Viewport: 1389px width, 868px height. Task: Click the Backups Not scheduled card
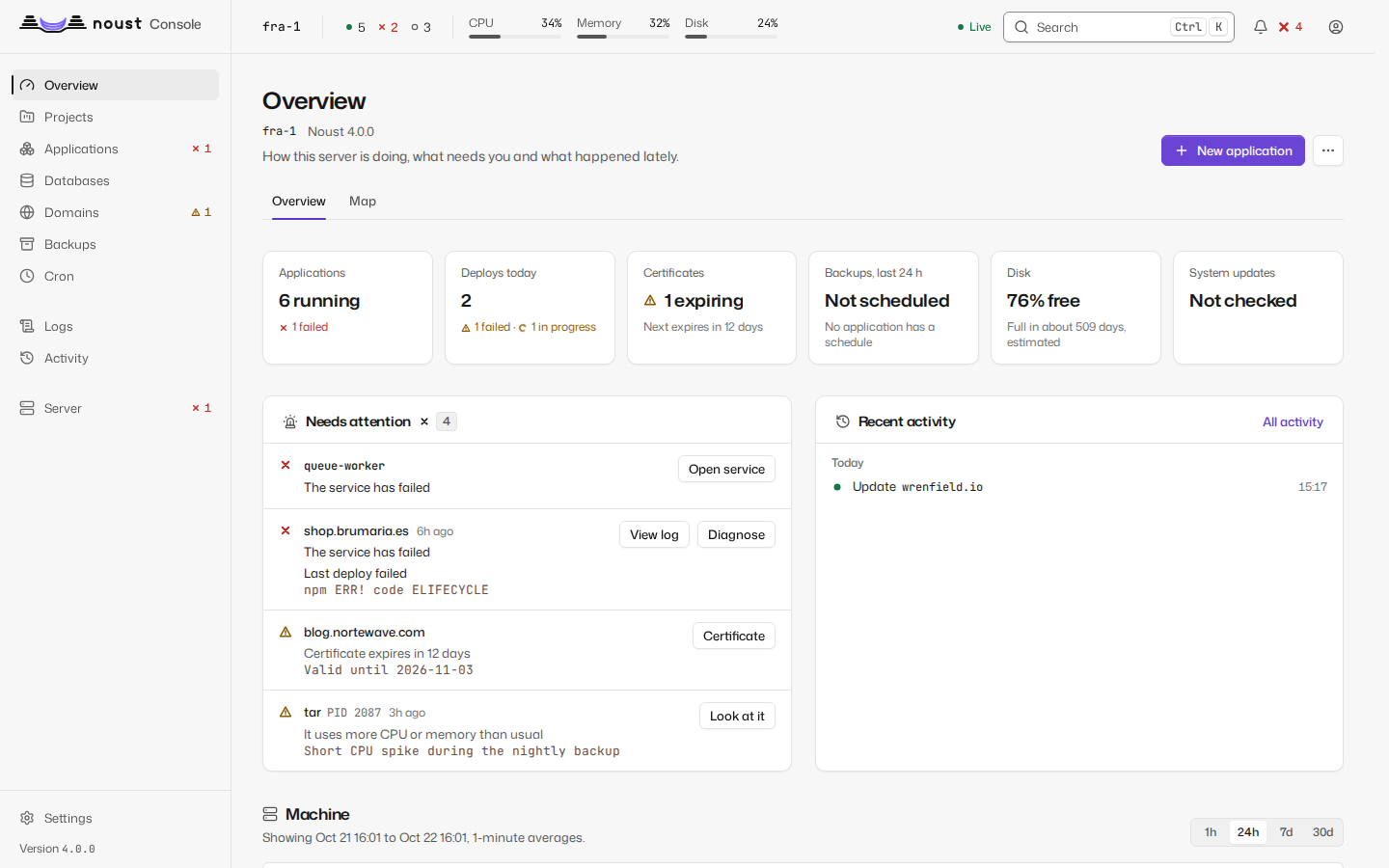[893, 308]
